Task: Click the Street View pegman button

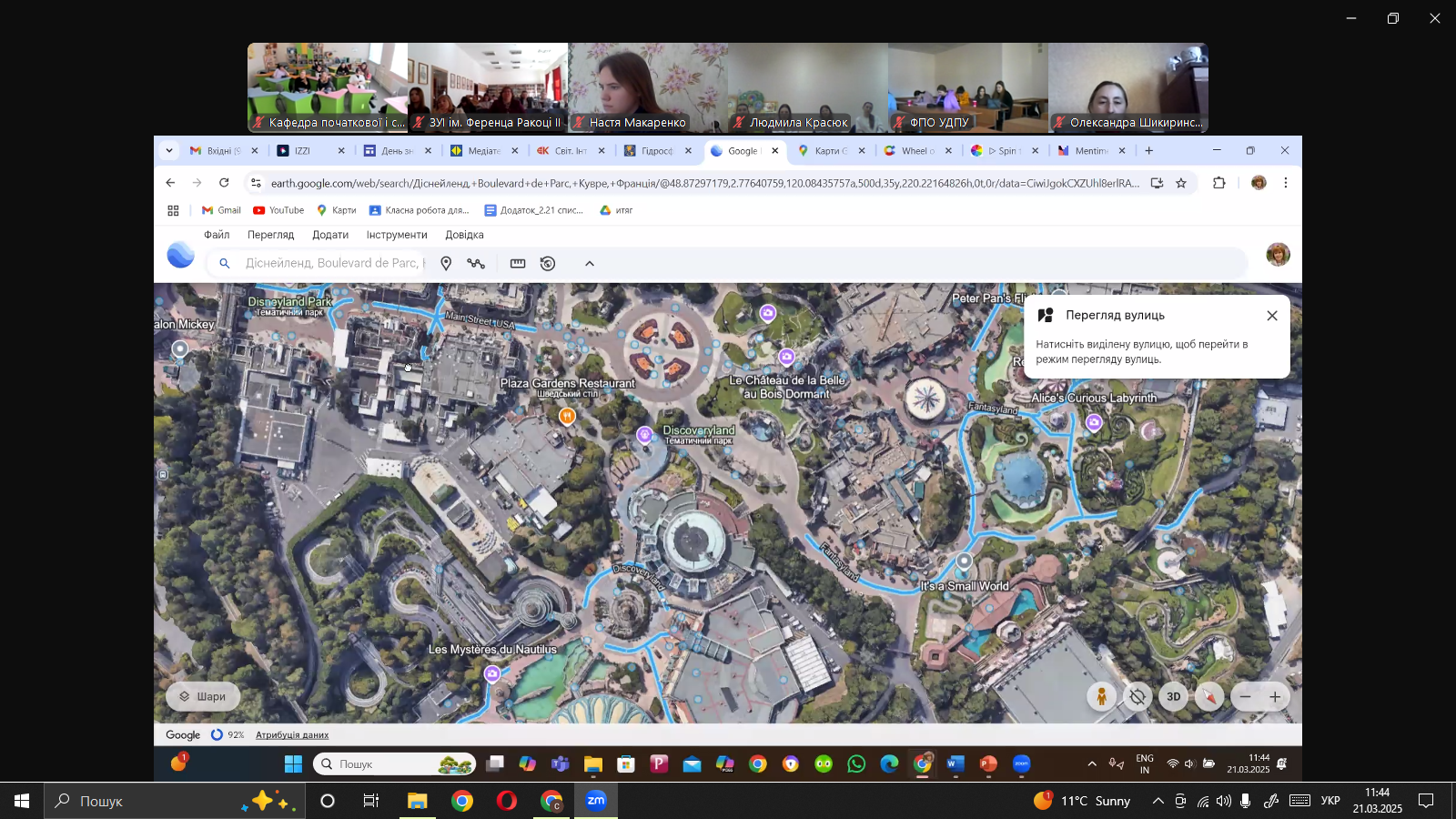Action: [1101, 697]
